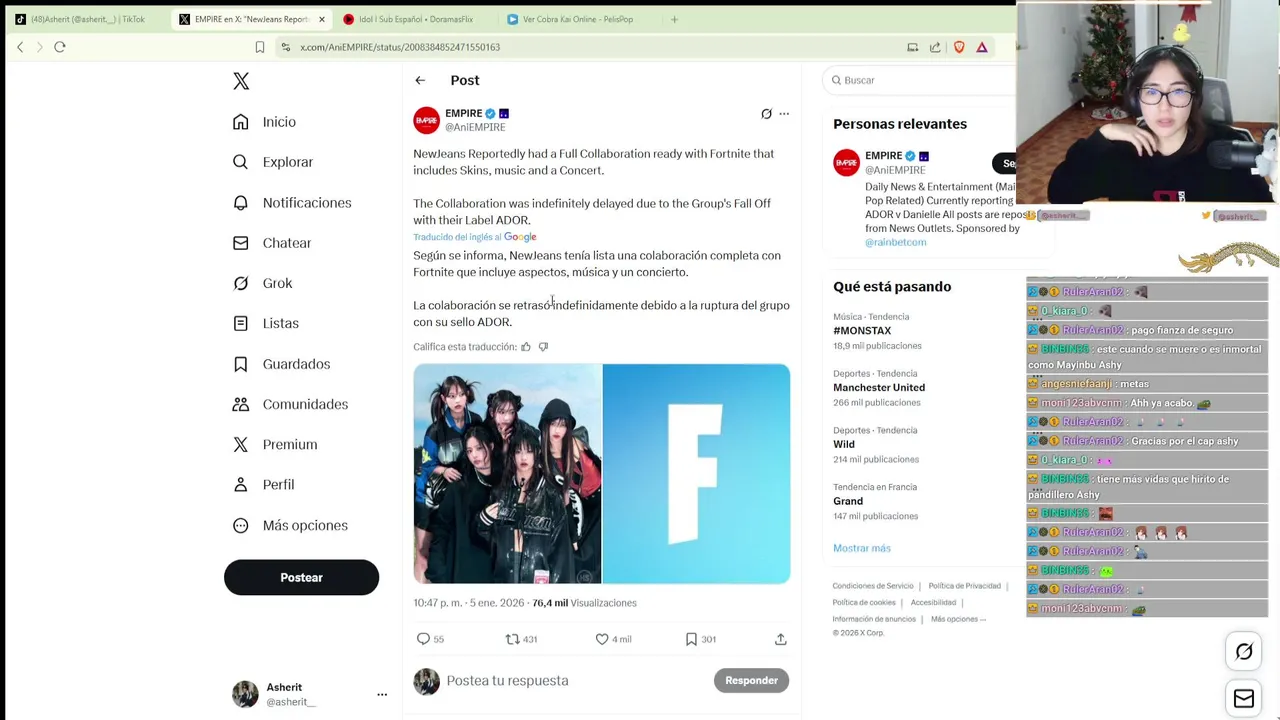
Task: Click the Brave Rewards triangle icon
Action: [x=982, y=47]
